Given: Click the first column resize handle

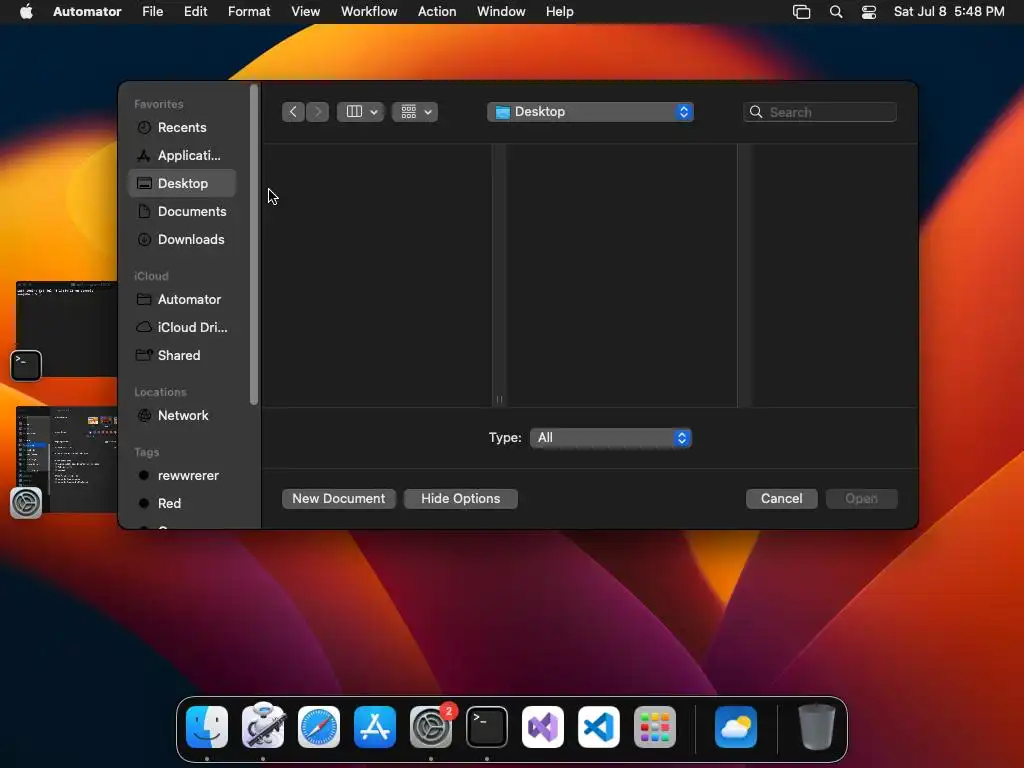Looking at the screenshot, I should coord(500,400).
